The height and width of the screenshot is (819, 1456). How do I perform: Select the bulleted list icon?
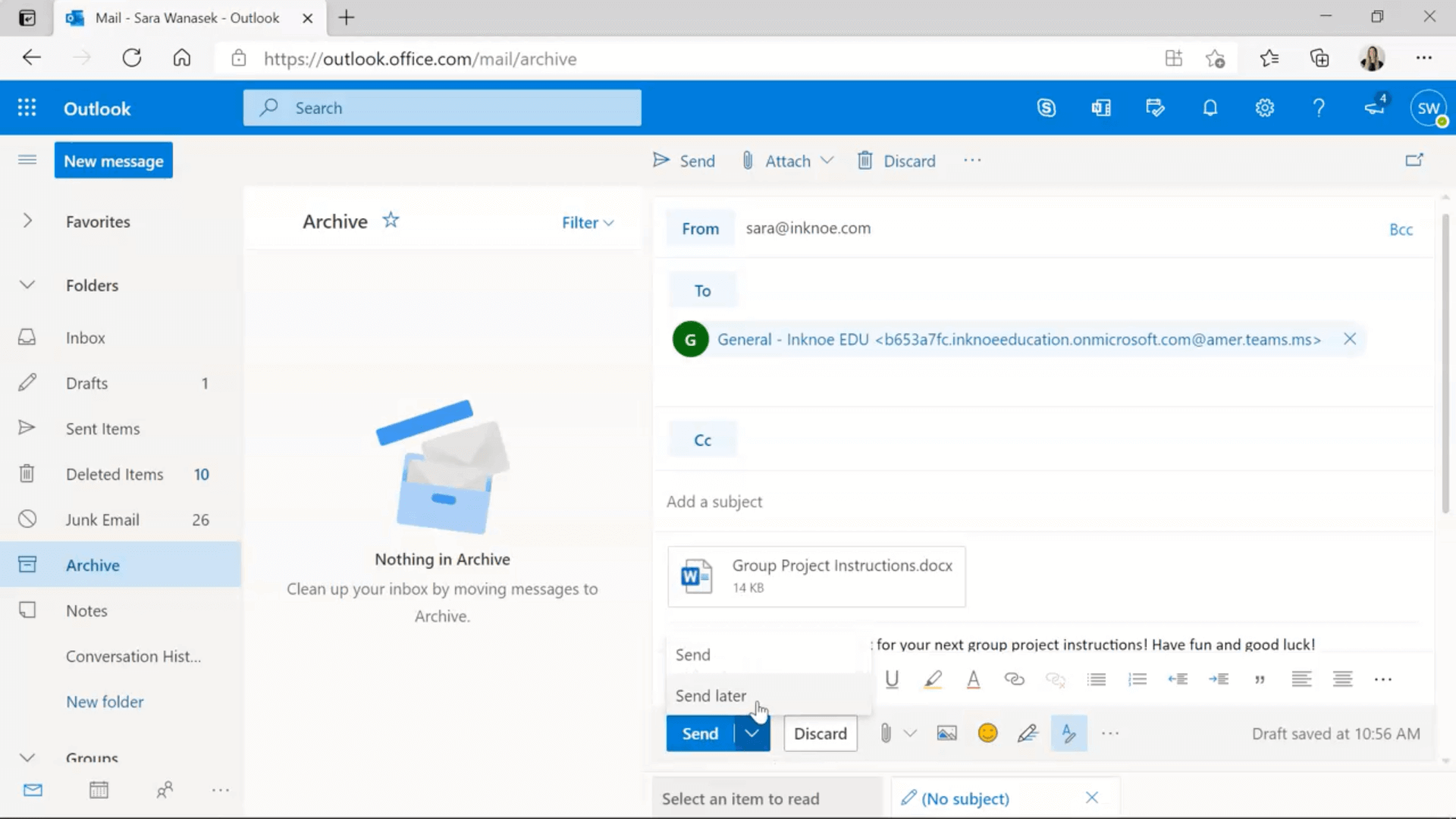click(1096, 680)
